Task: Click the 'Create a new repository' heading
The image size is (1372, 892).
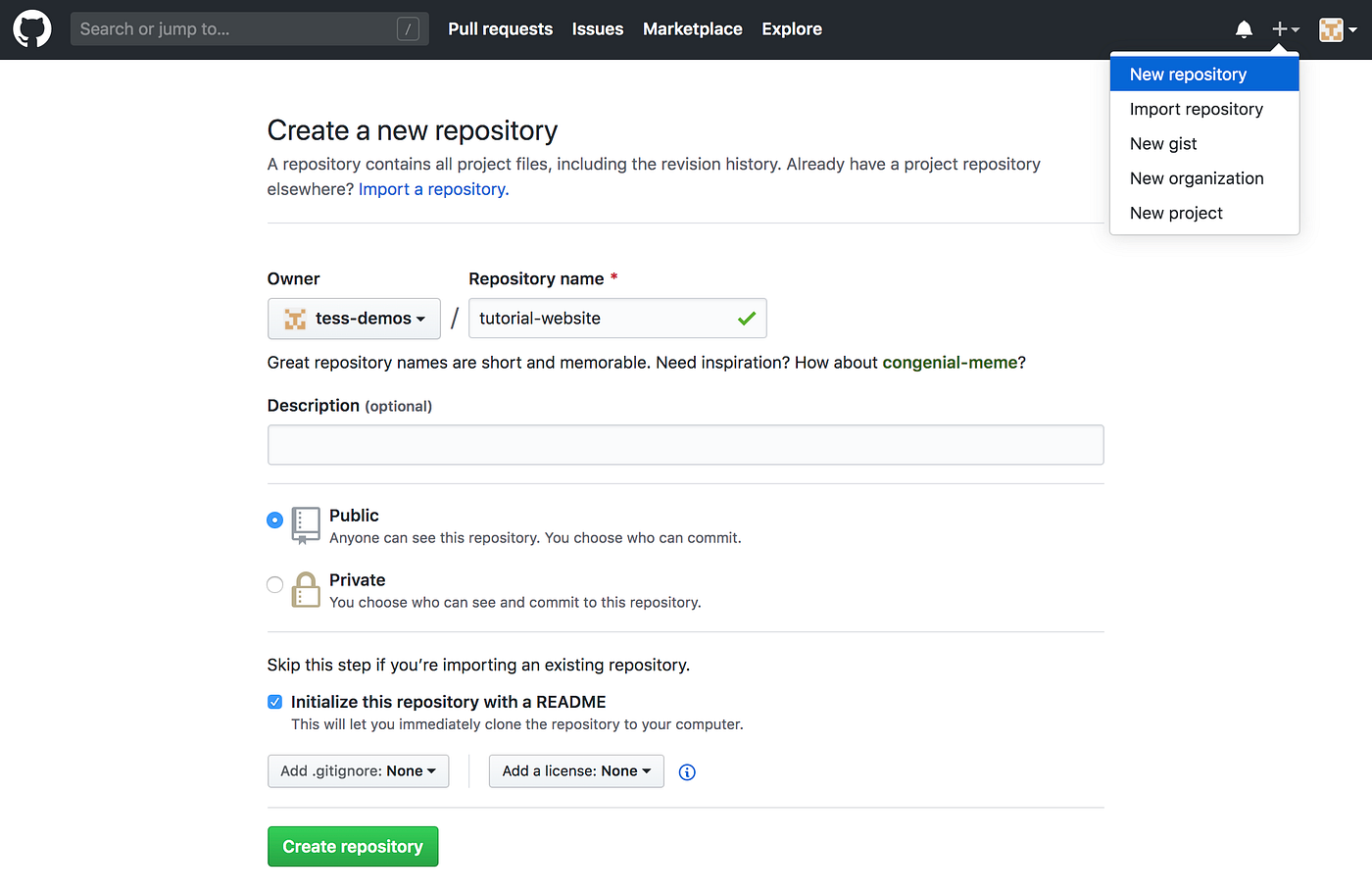Action: pyautogui.click(x=413, y=130)
